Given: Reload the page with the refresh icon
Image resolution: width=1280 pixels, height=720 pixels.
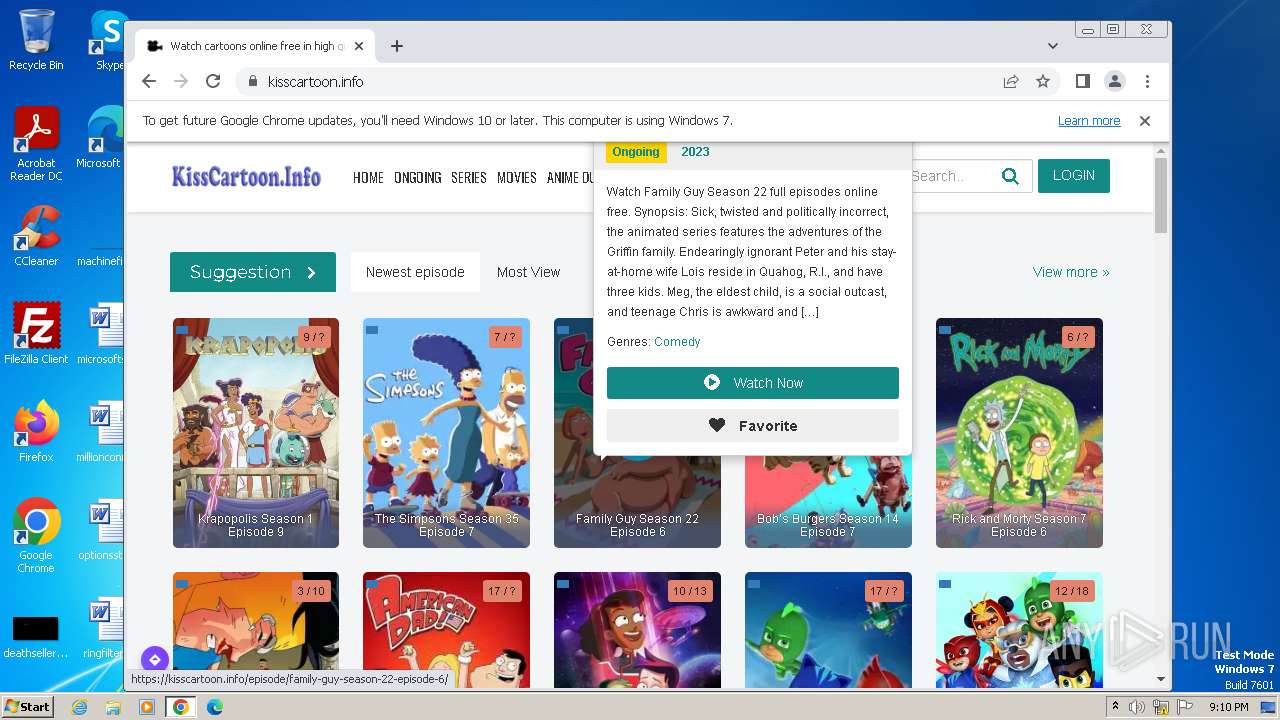Looking at the screenshot, I should tap(213, 81).
